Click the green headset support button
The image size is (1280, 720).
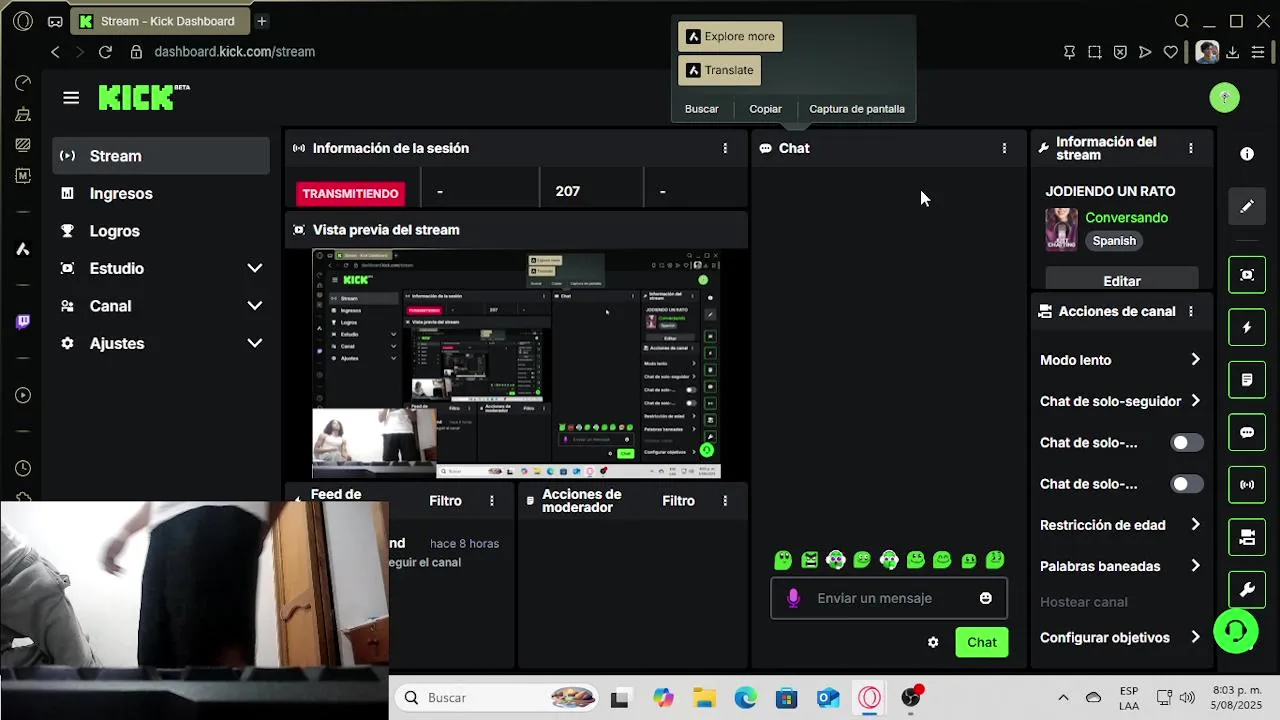click(x=1236, y=631)
